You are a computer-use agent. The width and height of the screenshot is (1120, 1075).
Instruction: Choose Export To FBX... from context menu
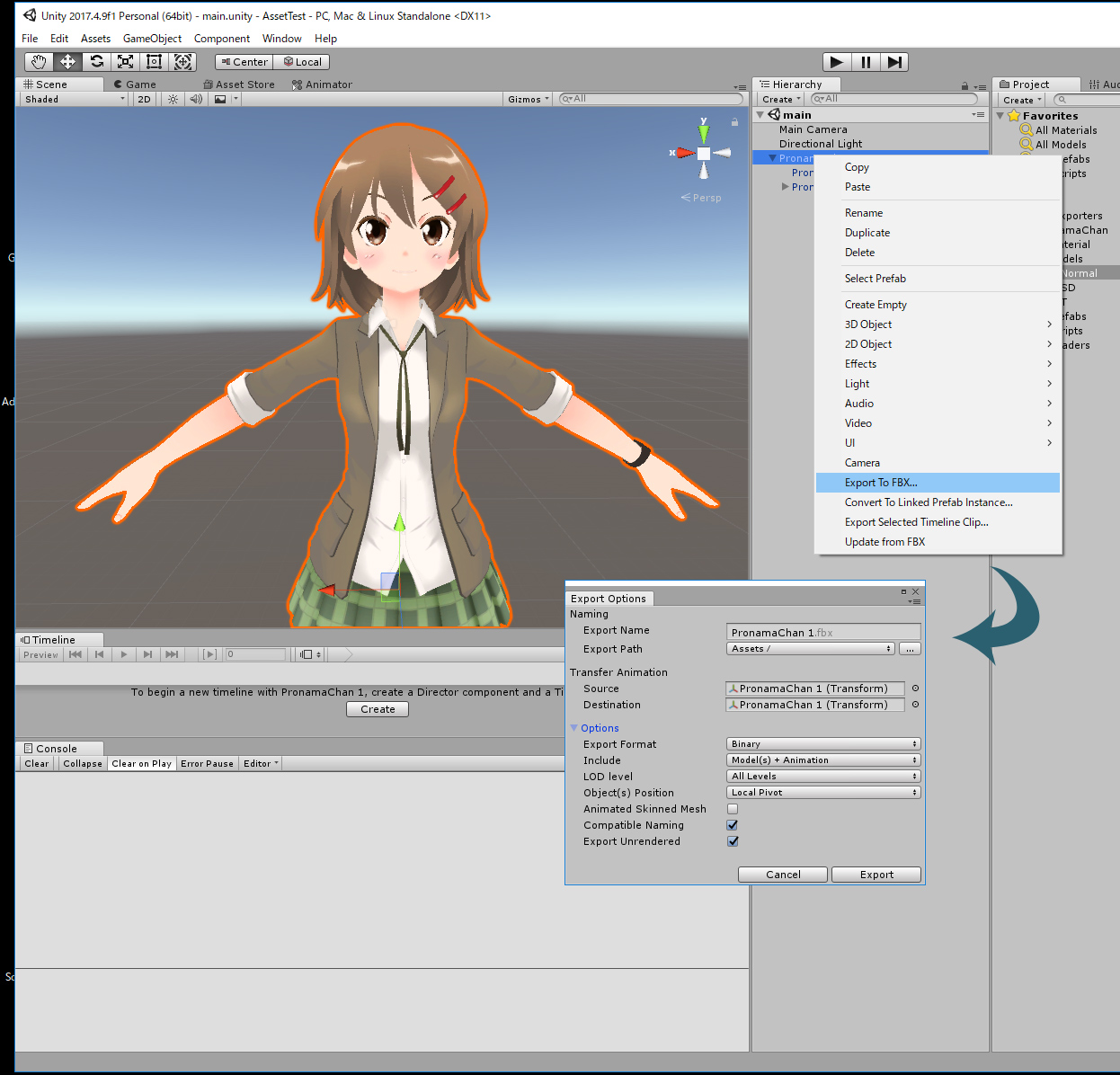click(881, 483)
